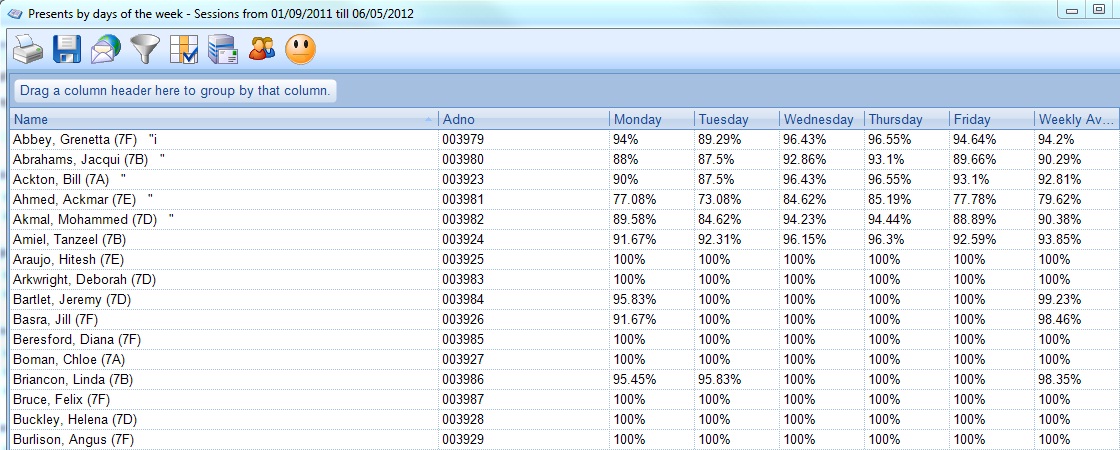
Task: Select row Boman, Chloe (7A)
Action: click(565, 359)
